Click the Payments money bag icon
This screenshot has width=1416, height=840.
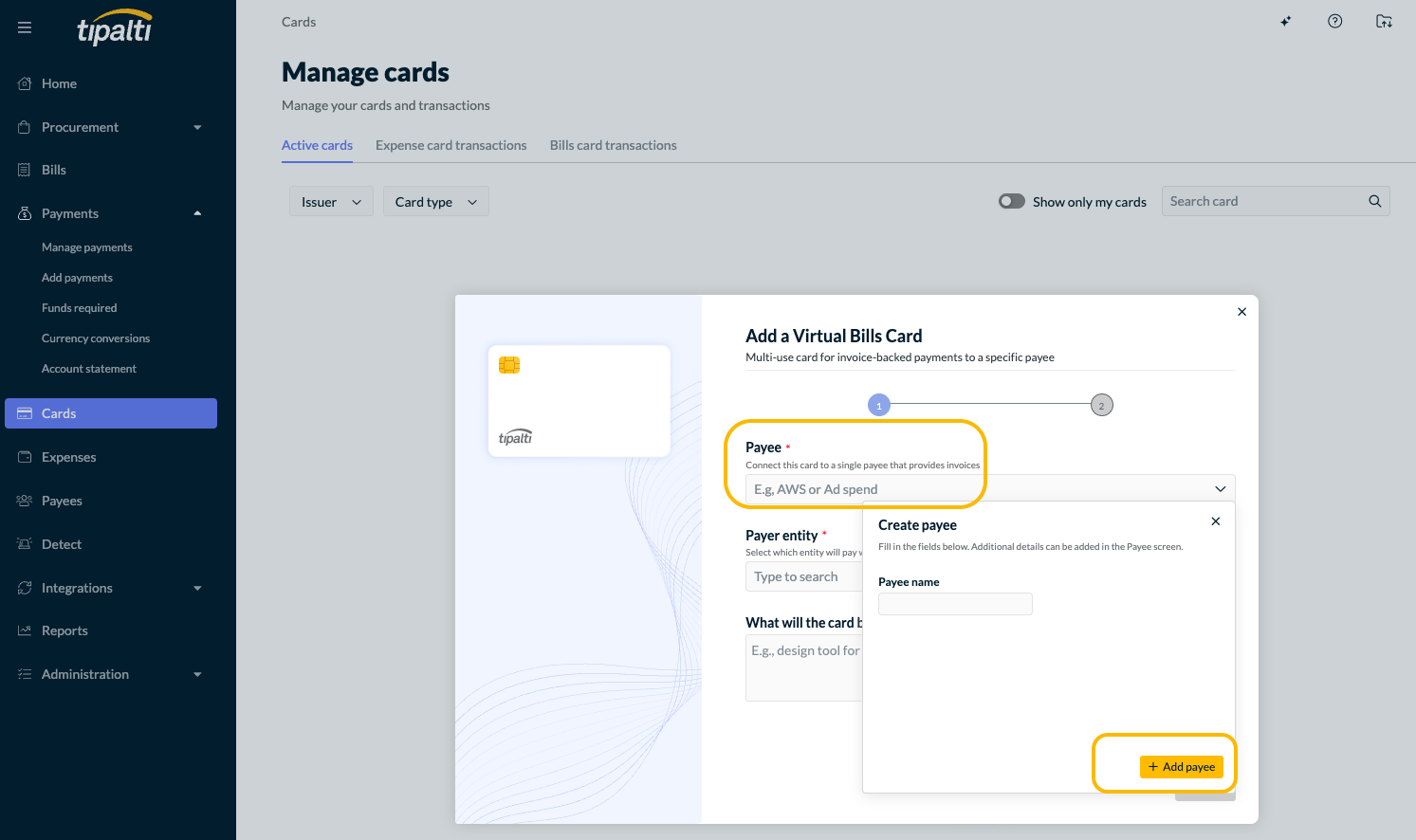[x=25, y=213]
